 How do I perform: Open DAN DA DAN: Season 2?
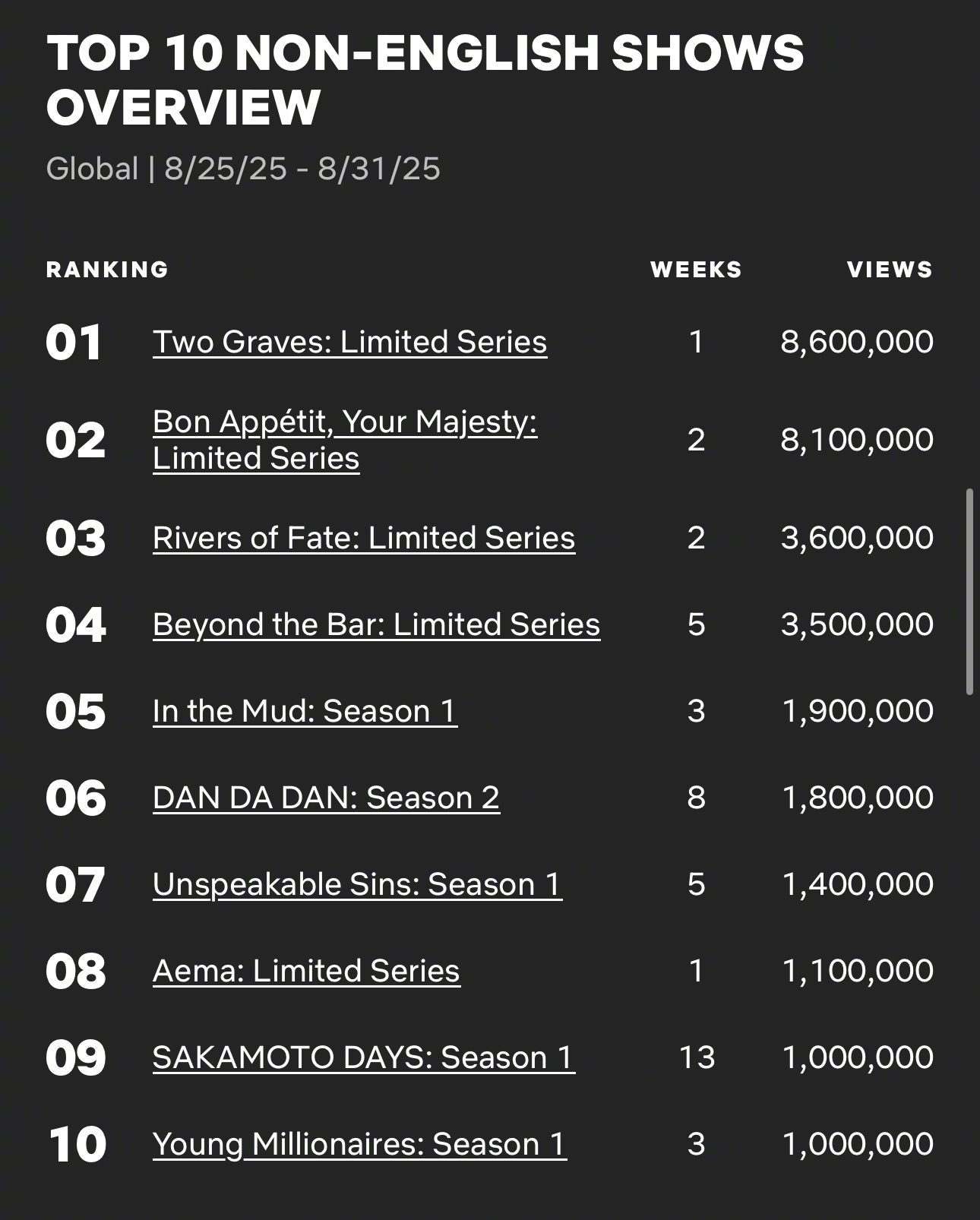coord(326,798)
